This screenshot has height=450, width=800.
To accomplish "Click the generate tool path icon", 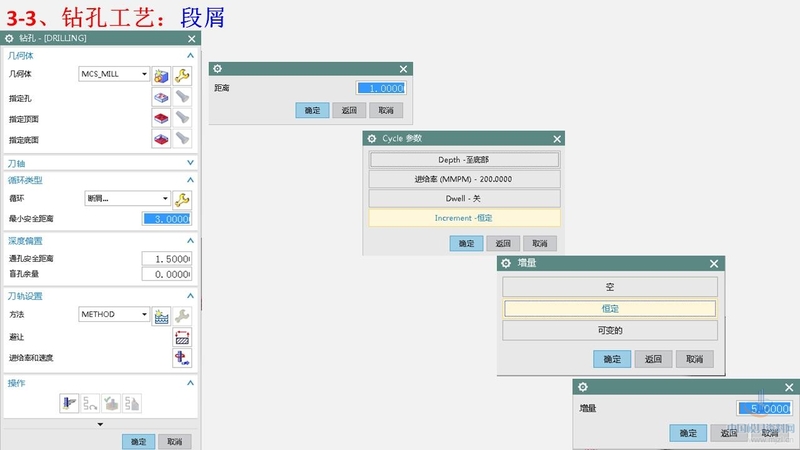I will coord(70,403).
